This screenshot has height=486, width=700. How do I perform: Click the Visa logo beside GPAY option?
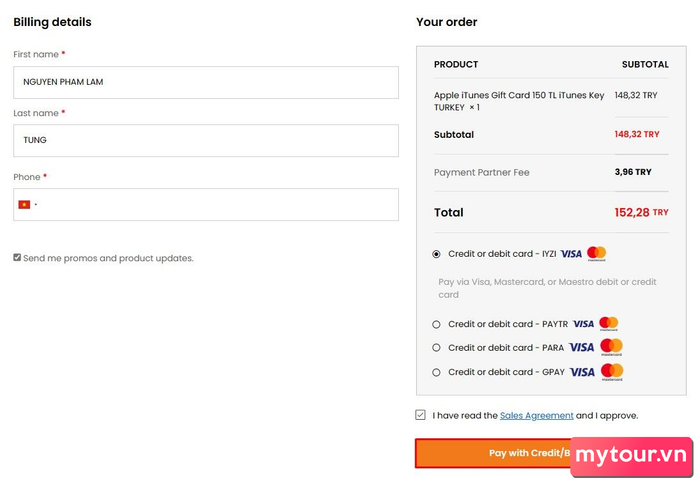[582, 372]
